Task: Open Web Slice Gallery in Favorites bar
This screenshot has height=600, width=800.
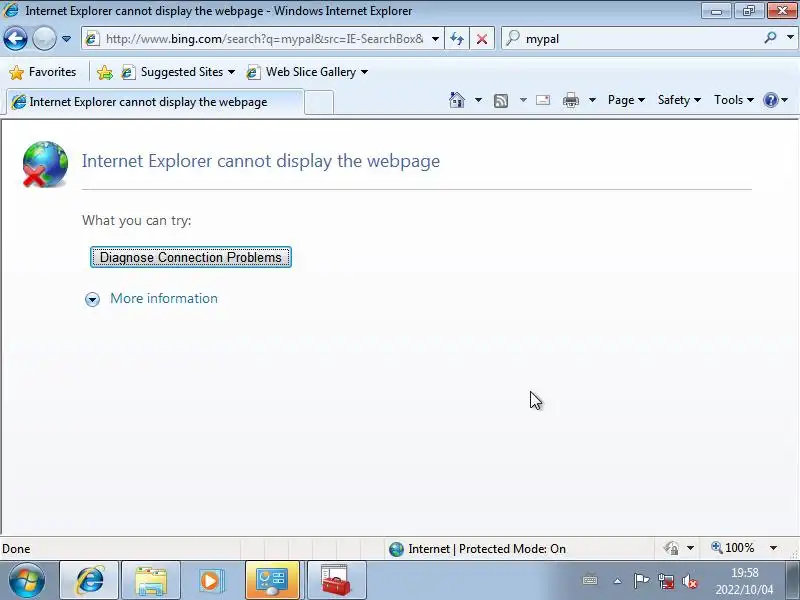Action: pyautogui.click(x=307, y=72)
